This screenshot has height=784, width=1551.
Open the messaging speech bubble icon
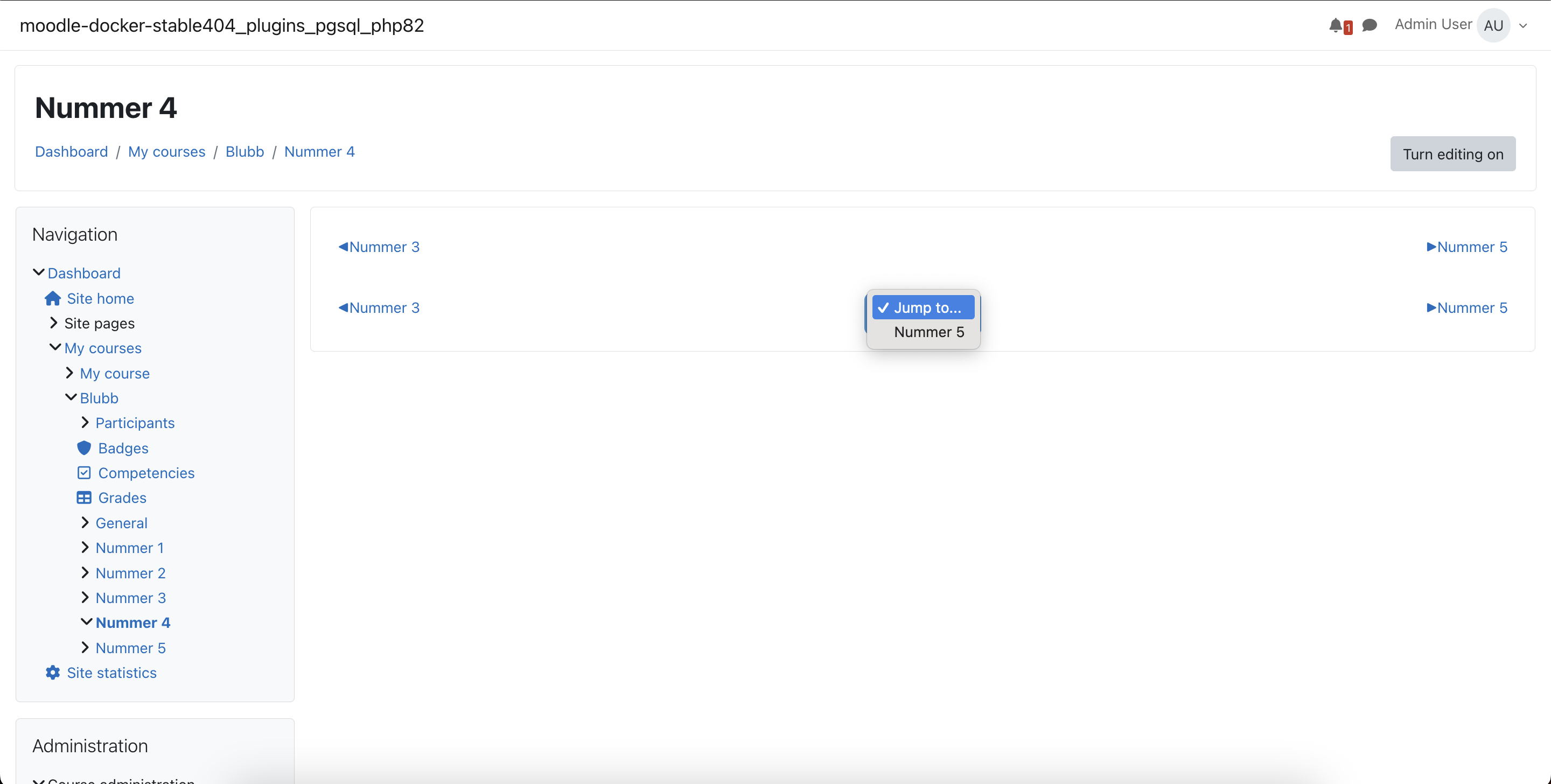click(1369, 25)
